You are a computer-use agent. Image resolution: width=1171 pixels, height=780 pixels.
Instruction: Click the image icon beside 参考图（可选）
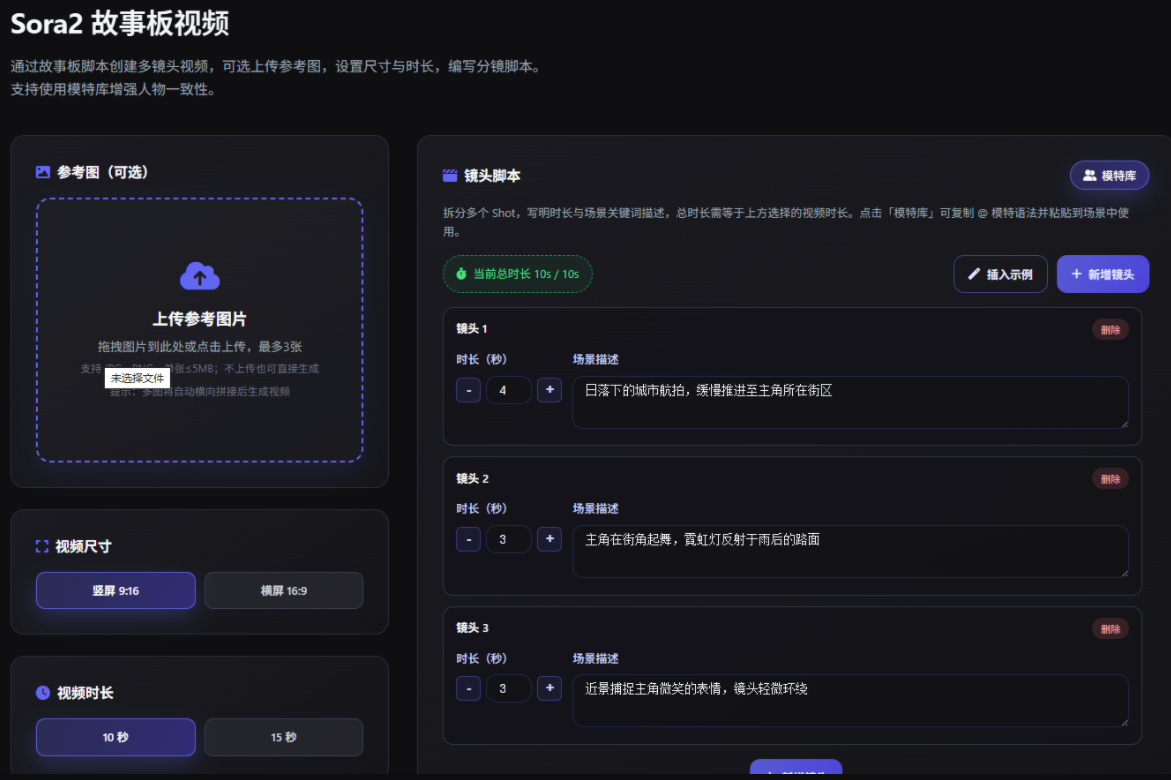[x=41, y=171]
